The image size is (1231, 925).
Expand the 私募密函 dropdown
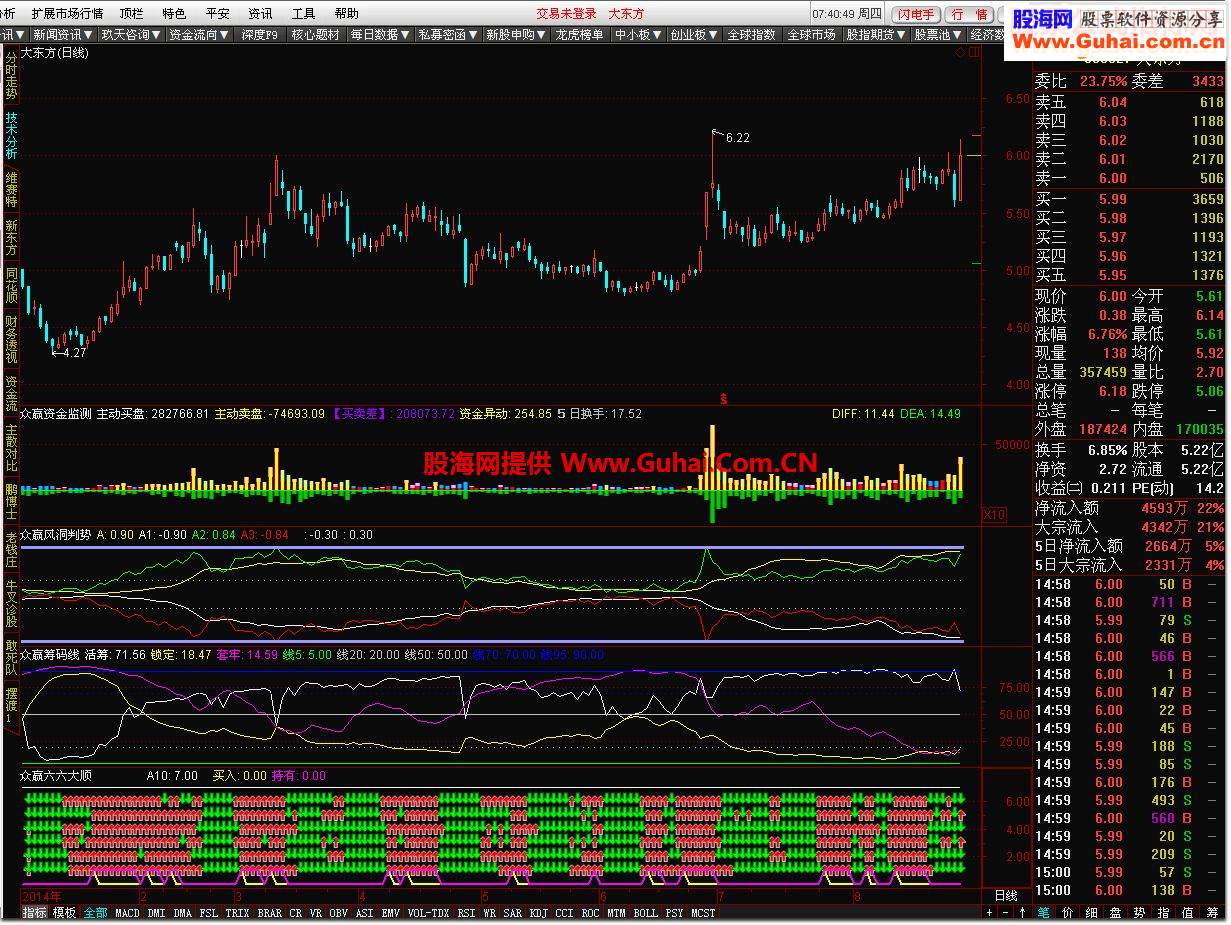point(448,34)
